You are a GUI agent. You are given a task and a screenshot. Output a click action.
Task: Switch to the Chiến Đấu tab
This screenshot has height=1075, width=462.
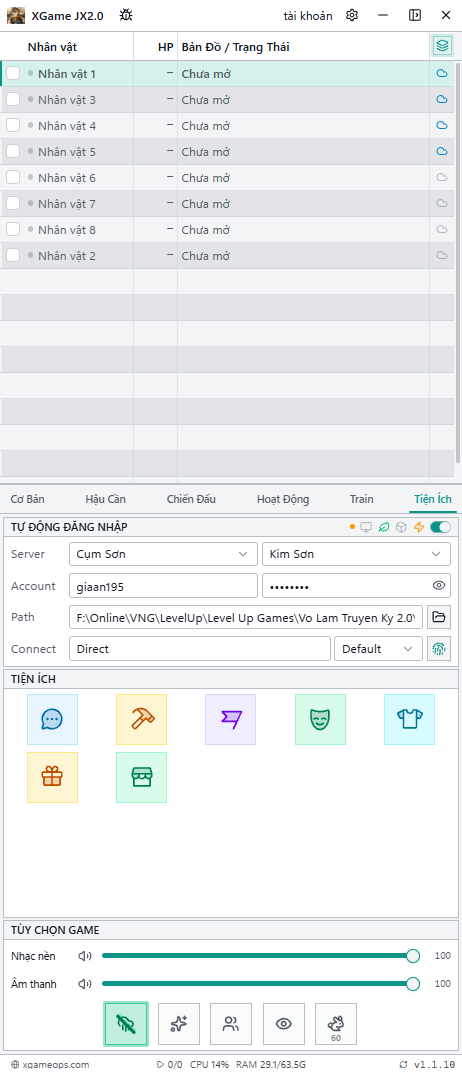[x=191, y=499]
